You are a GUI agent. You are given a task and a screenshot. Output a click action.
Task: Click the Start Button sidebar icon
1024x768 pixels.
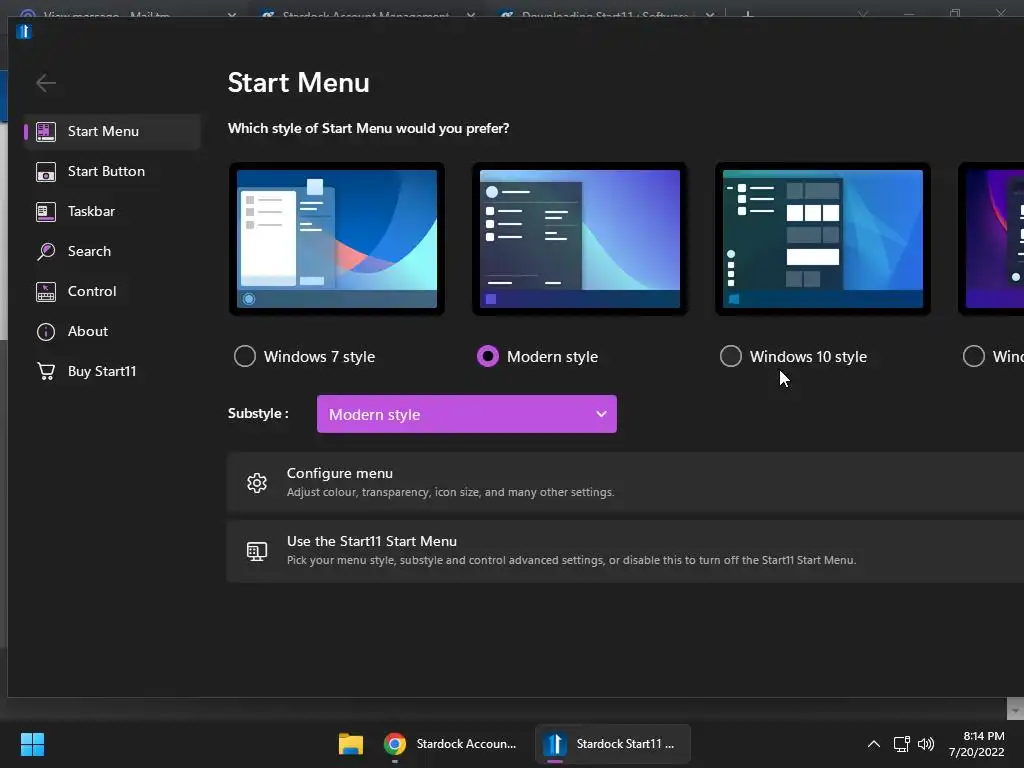click(x=46, y=172)
